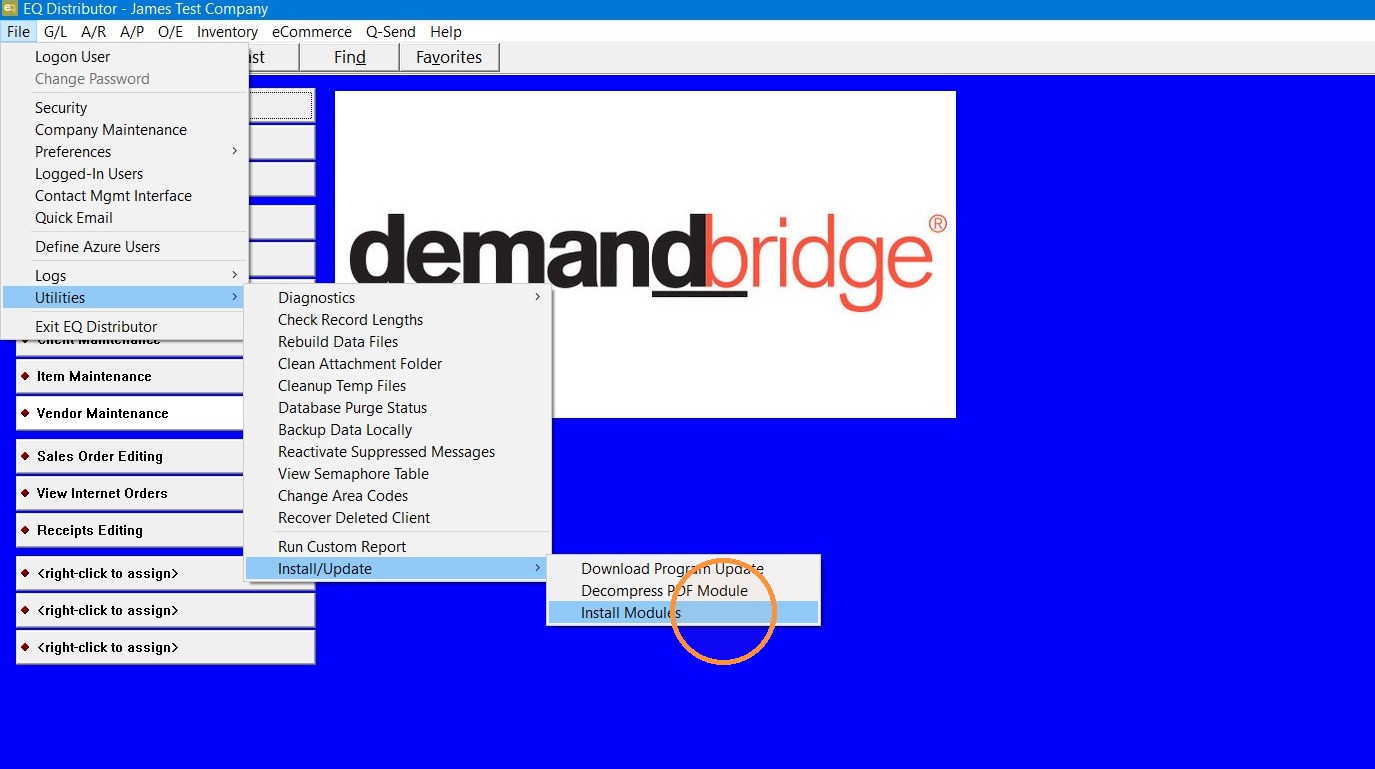
Task: Open Database Purge Status
Action: click(x=398, y=408)
